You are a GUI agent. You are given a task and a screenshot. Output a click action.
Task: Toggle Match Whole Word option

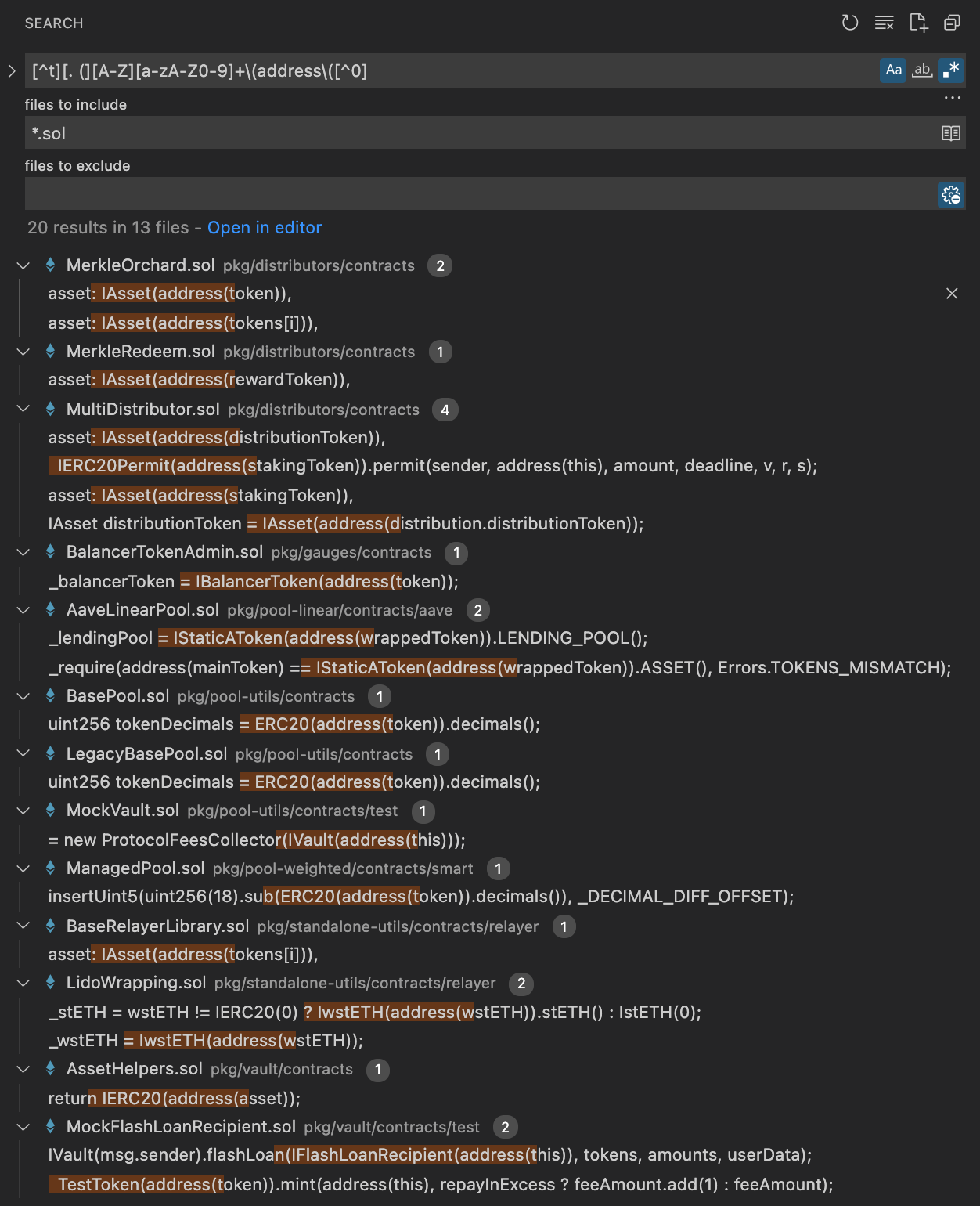(923, 70)
